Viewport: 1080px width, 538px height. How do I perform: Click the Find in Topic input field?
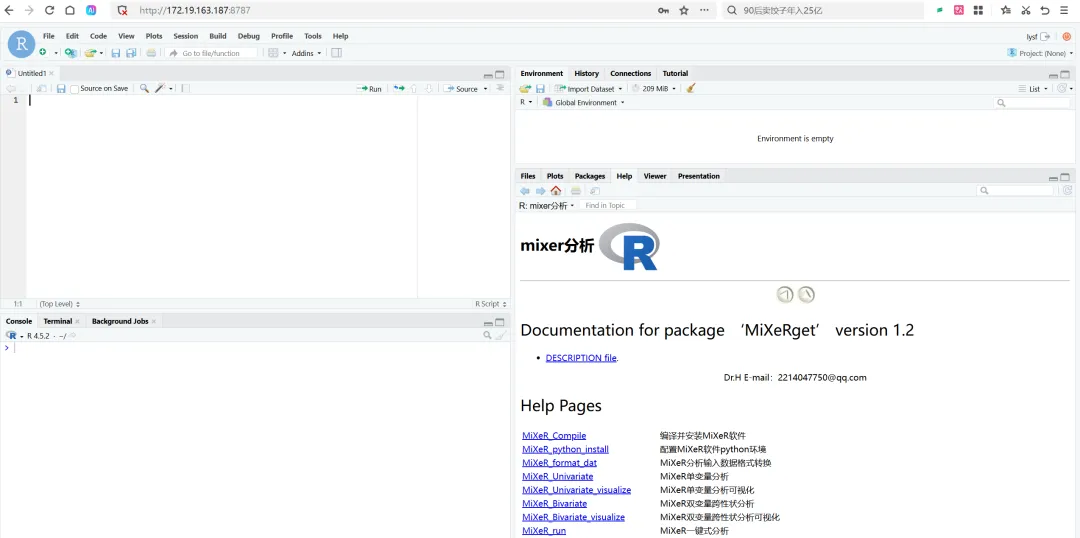[x=607, y=205]
